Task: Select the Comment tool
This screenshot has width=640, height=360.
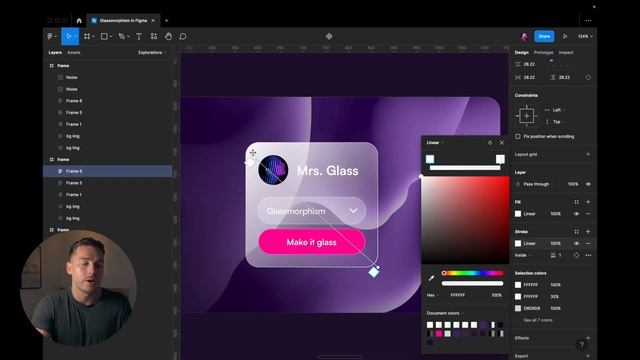Action: coord(183,36)
